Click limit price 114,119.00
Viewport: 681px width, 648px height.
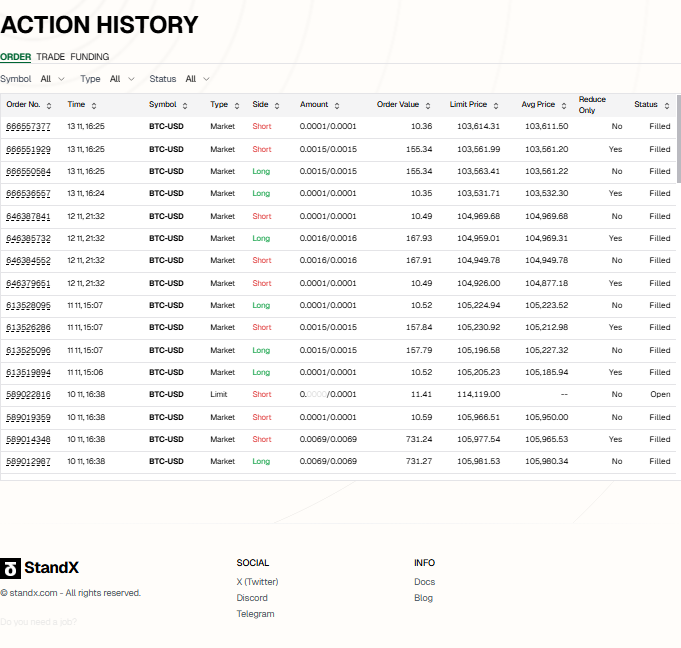[478, 394]
